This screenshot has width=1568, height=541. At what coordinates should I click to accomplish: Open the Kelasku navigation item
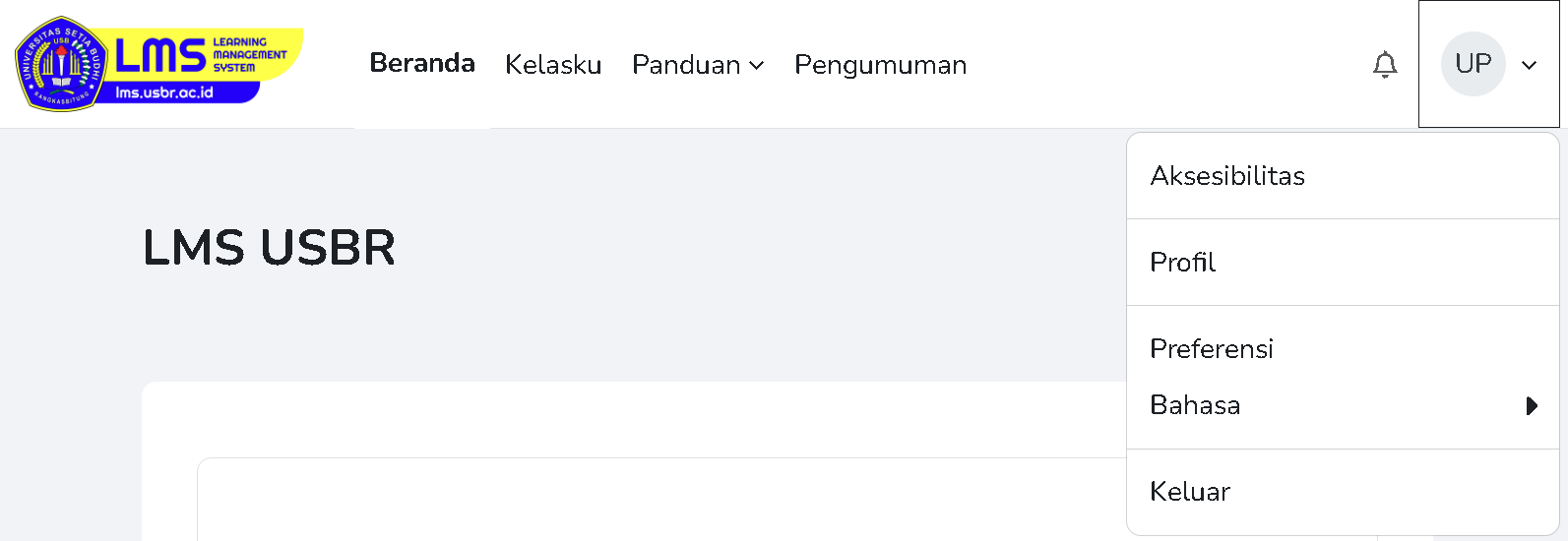[x=553, y=65]
